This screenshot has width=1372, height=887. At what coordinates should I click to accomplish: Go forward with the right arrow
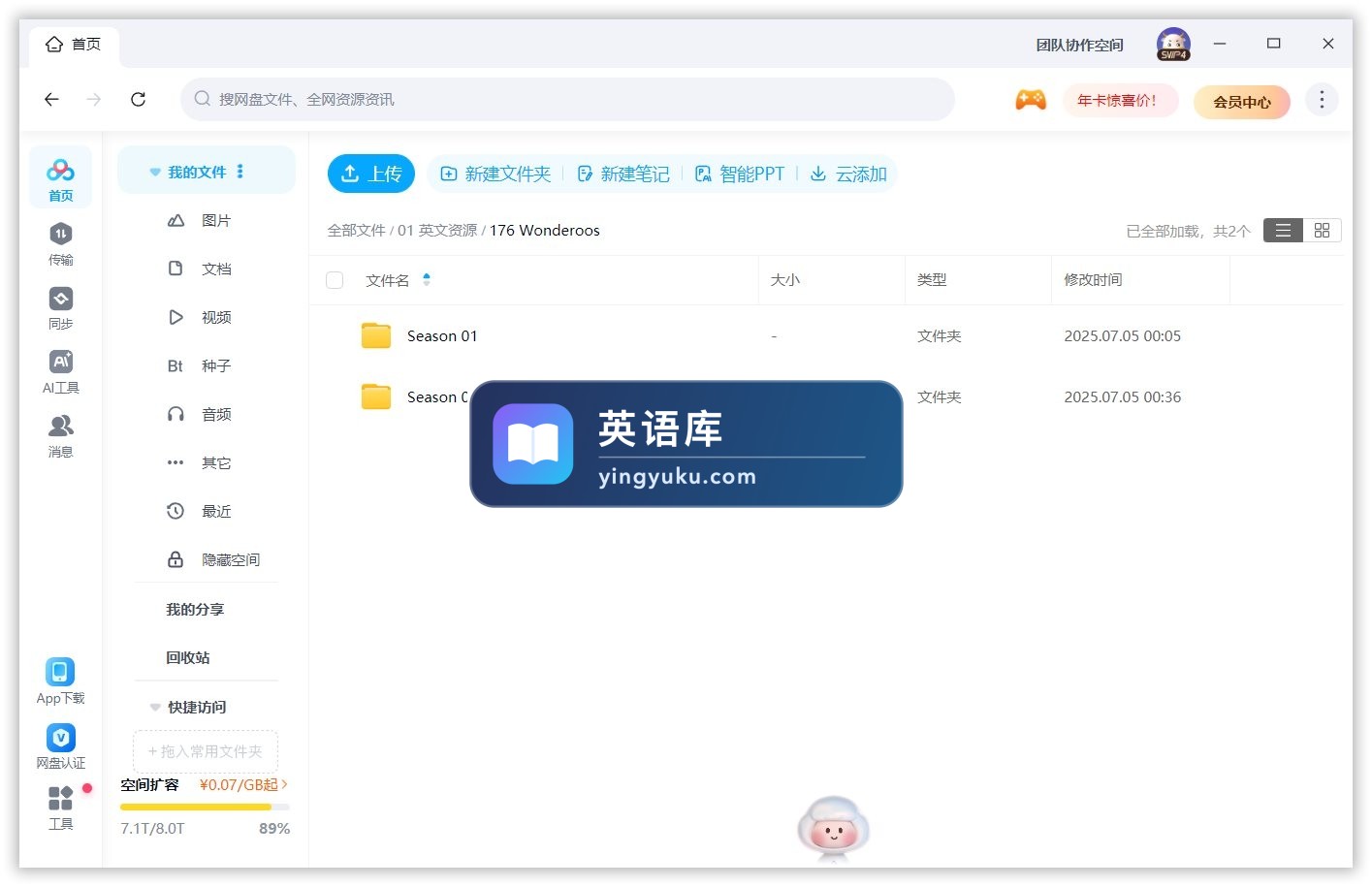point(94,99)
